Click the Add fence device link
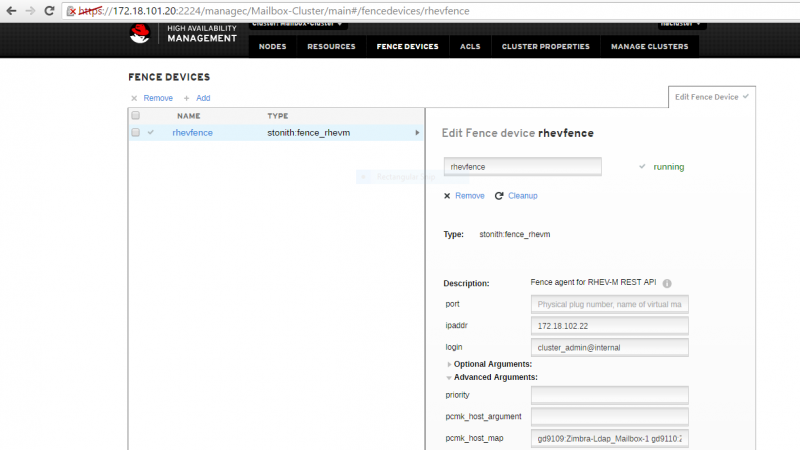The image size is (800, 450). [x=203, y=98]
